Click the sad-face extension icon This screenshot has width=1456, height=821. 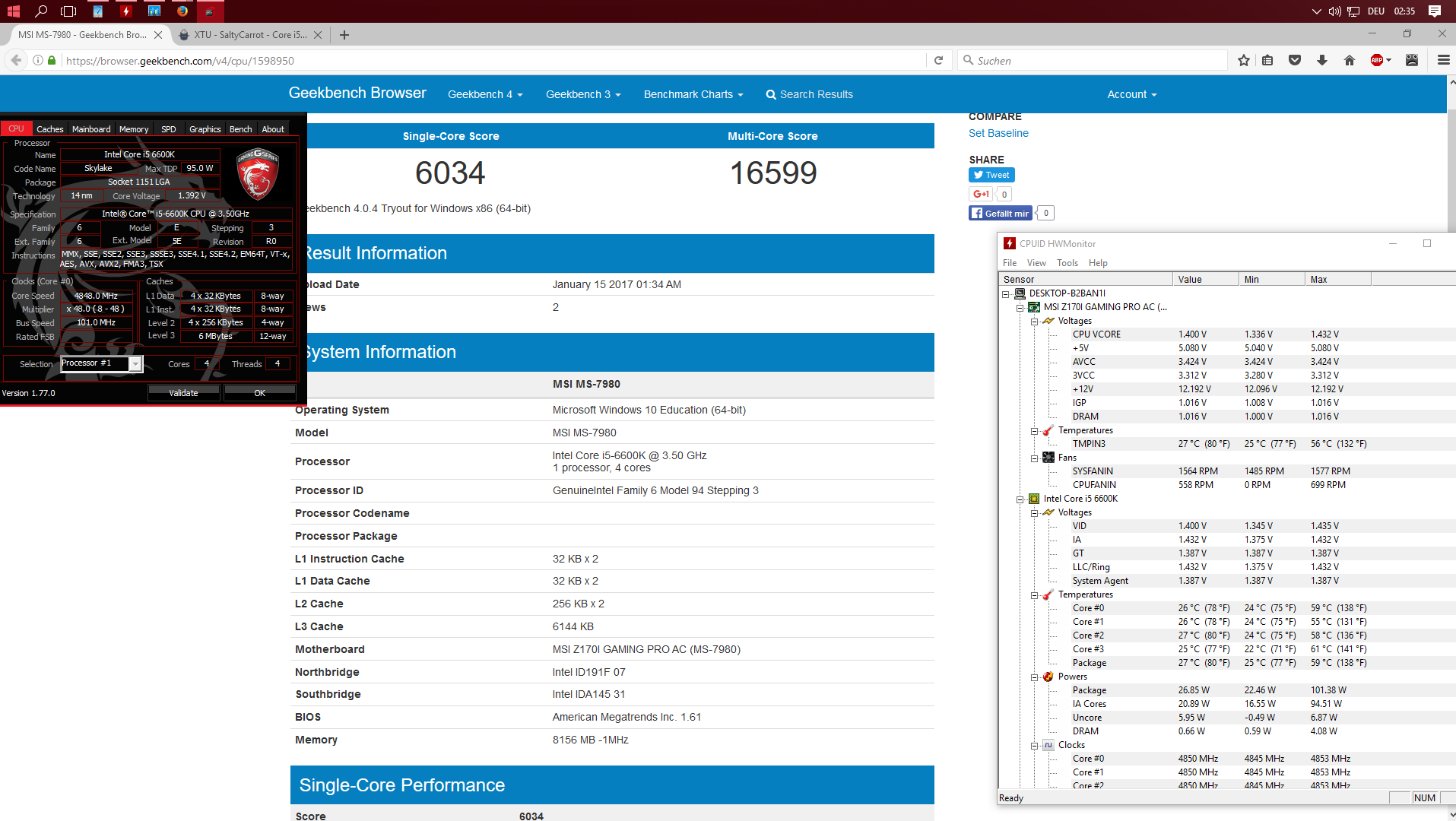coord(1412,61)
